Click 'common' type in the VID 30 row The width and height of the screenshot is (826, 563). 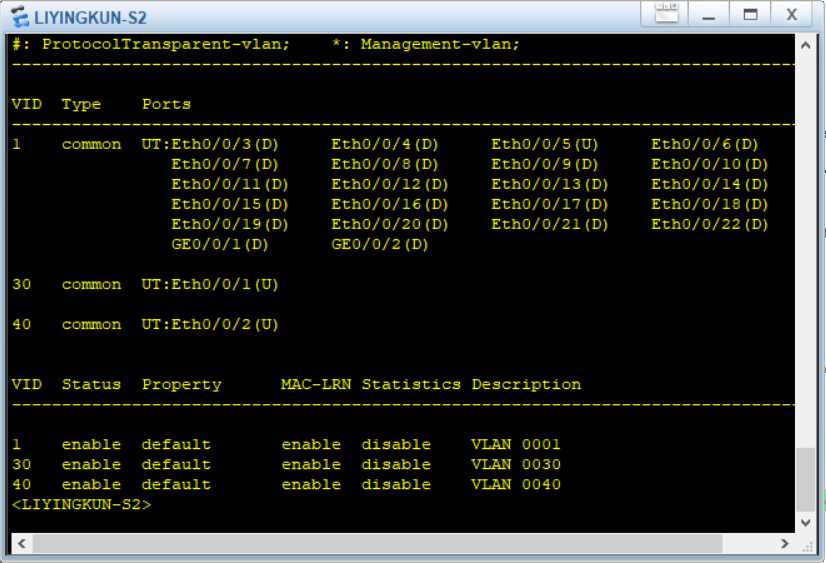tap(91, 285)
